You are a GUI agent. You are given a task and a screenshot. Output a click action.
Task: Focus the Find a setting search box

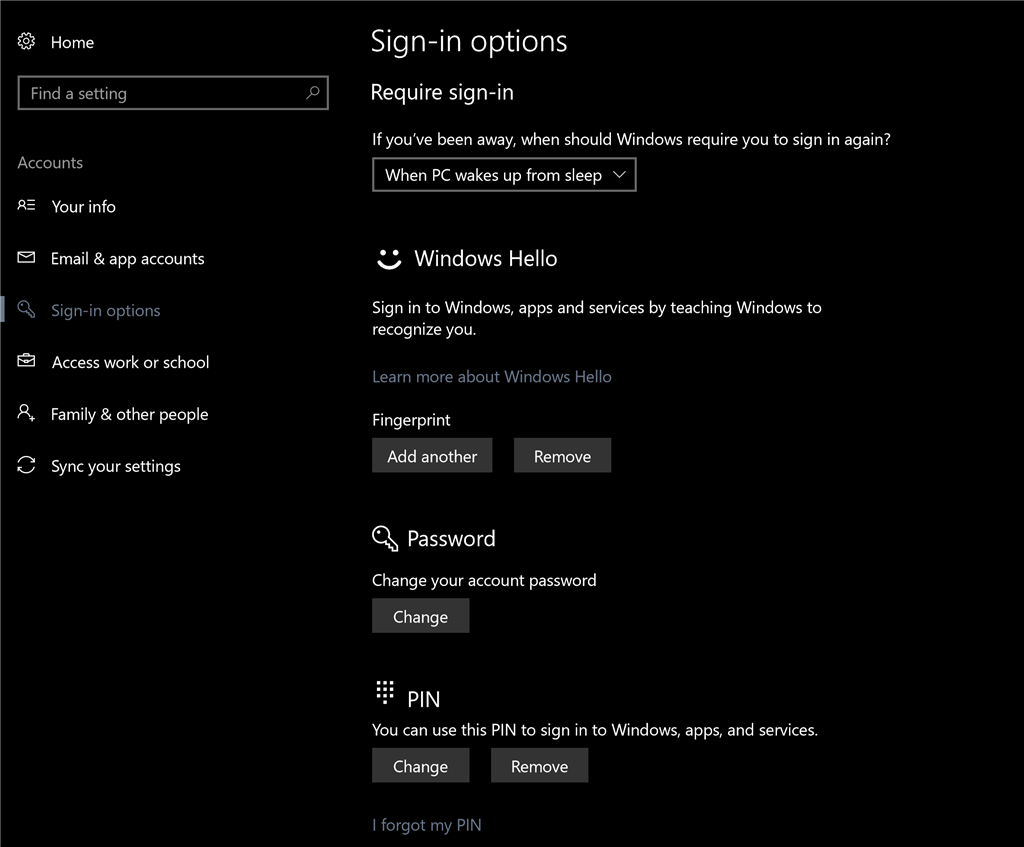tap(173, 93)
